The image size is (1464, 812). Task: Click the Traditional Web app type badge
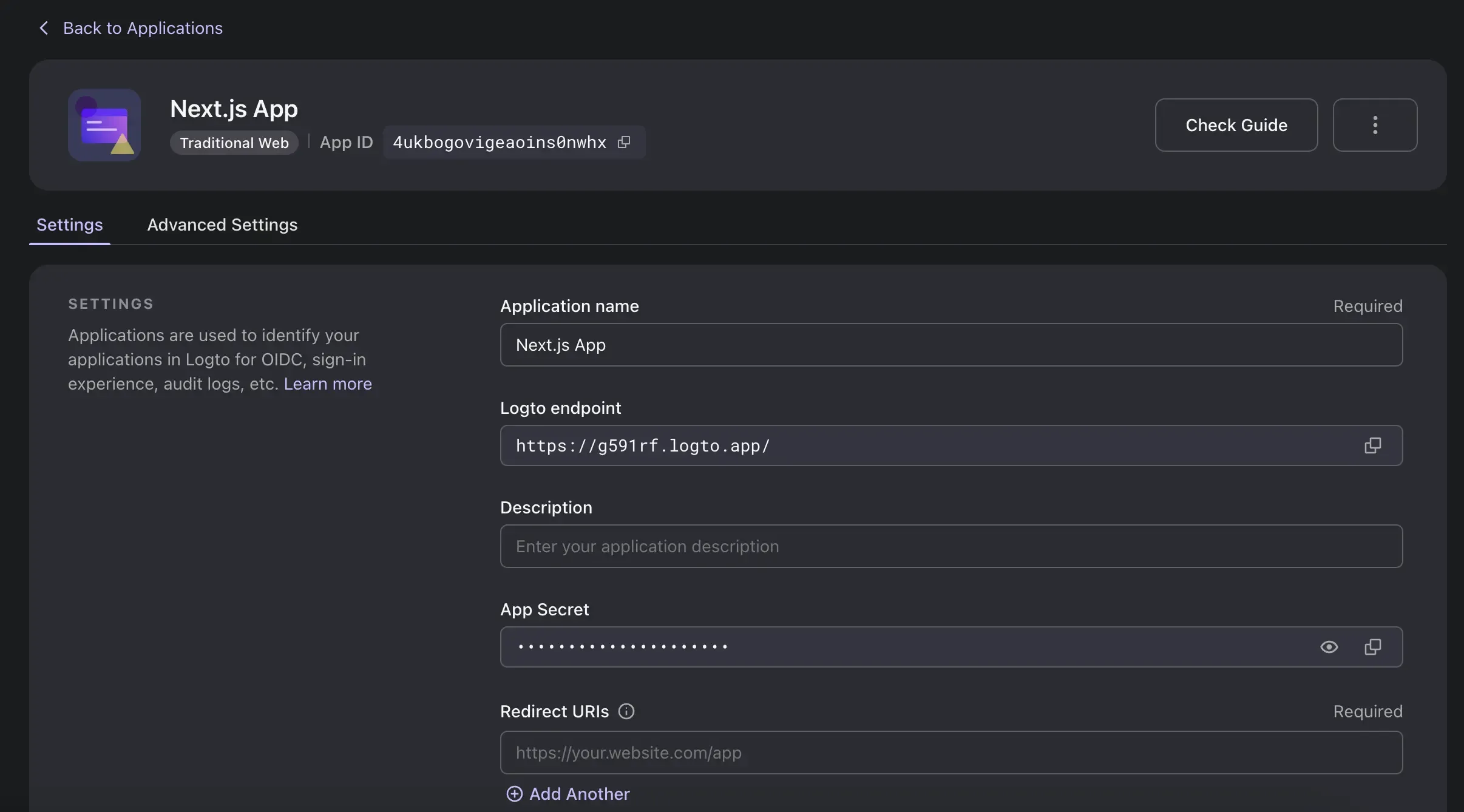click(x=234, y=141)
